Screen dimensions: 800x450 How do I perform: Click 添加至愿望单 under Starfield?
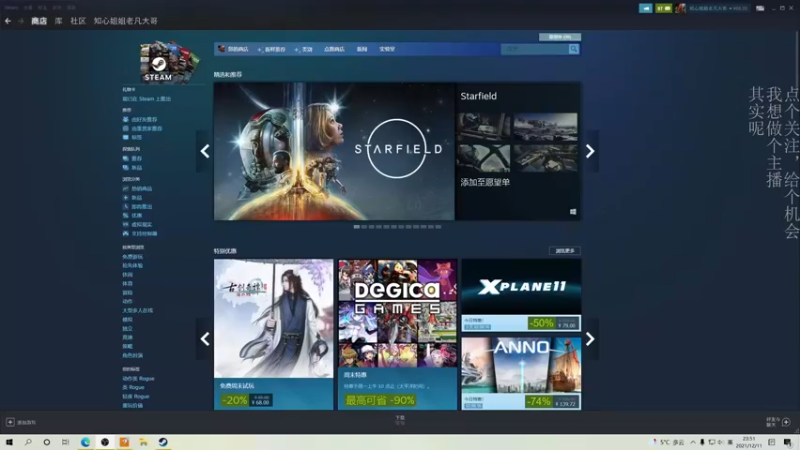485,182
